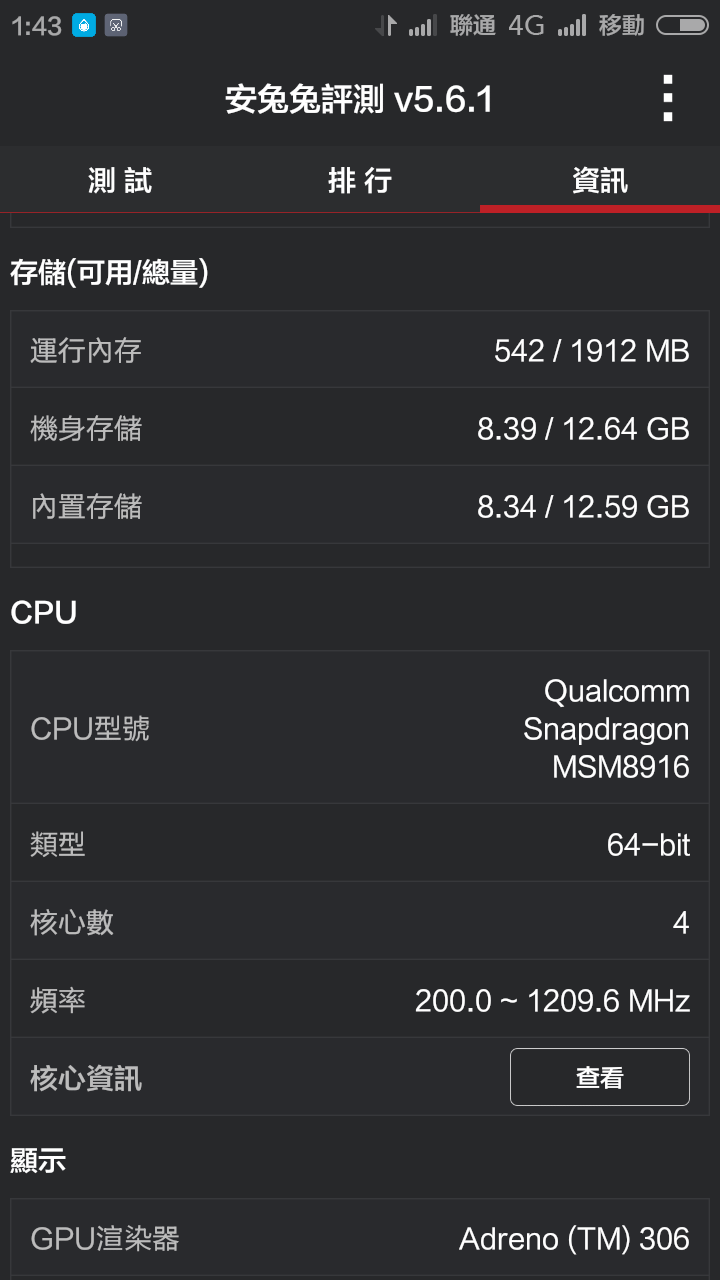Select the 資訊 tab
Viewport: 720px width, 1280px height.
[x=600, y=180]
